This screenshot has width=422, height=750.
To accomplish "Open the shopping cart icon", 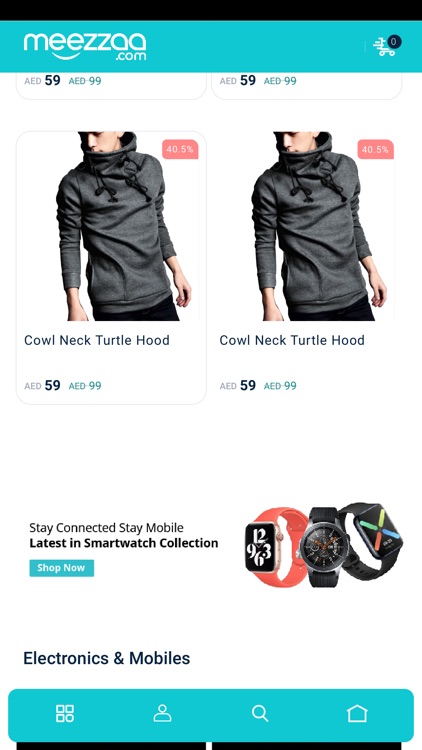I will click(384, 47).
